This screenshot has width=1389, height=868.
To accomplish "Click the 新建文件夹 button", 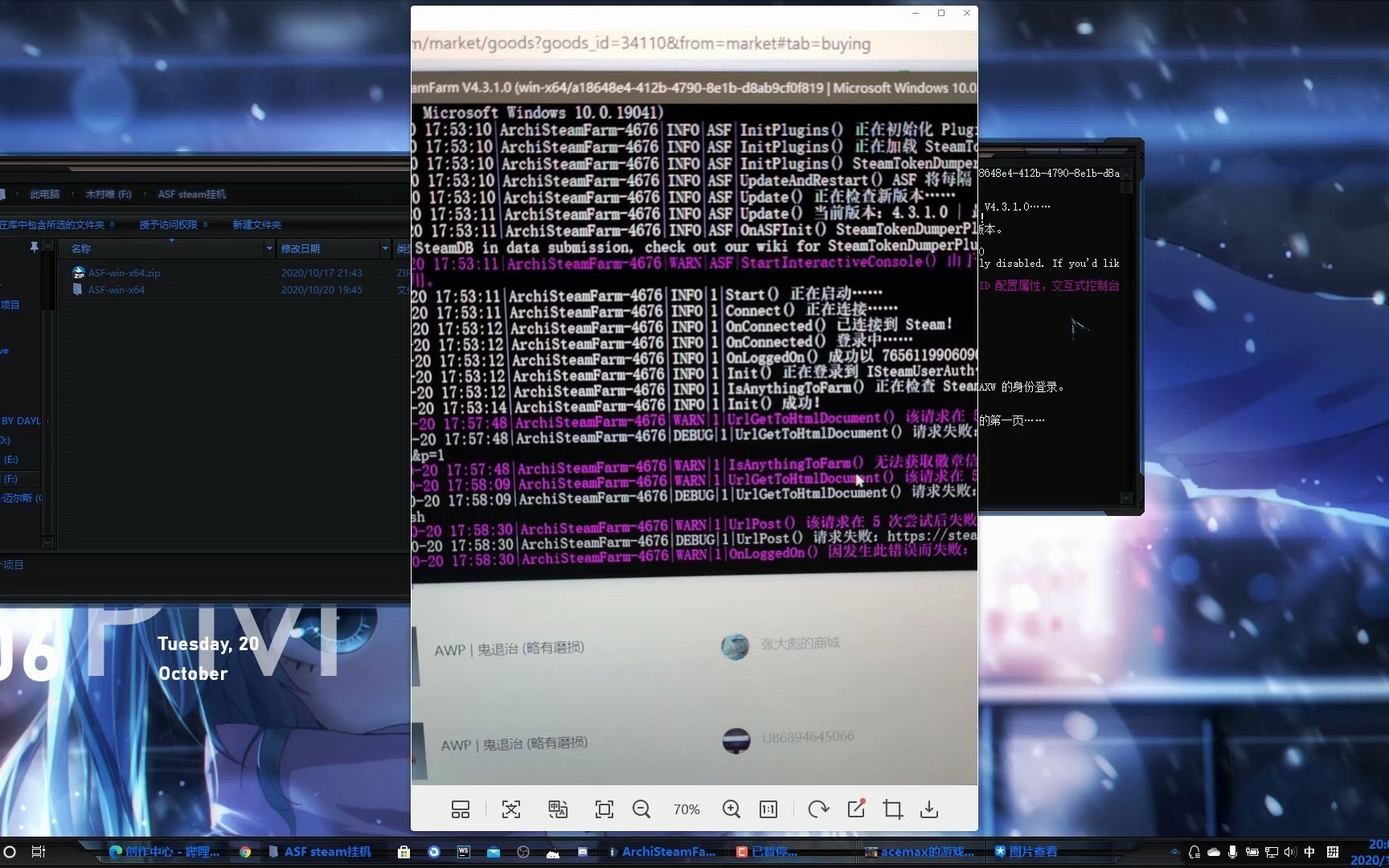I will point(256,224).
